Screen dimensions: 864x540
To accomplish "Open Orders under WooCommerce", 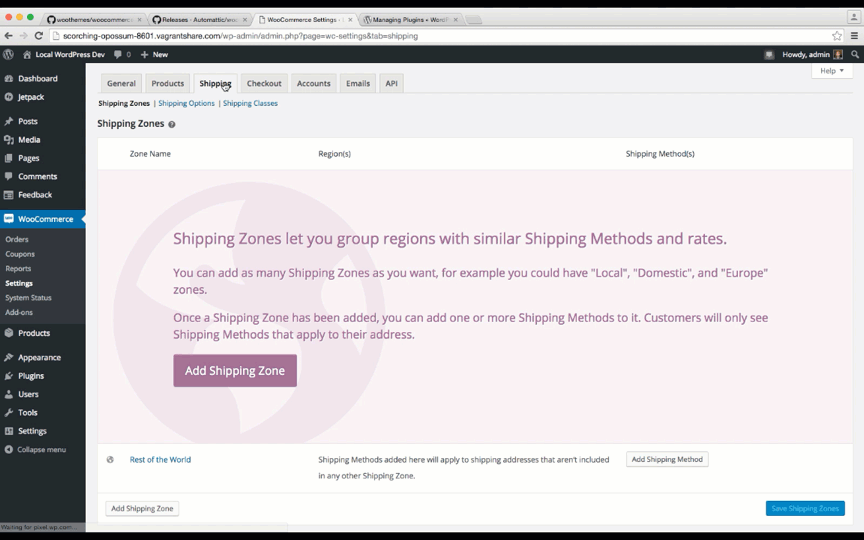I will (17, 239).
